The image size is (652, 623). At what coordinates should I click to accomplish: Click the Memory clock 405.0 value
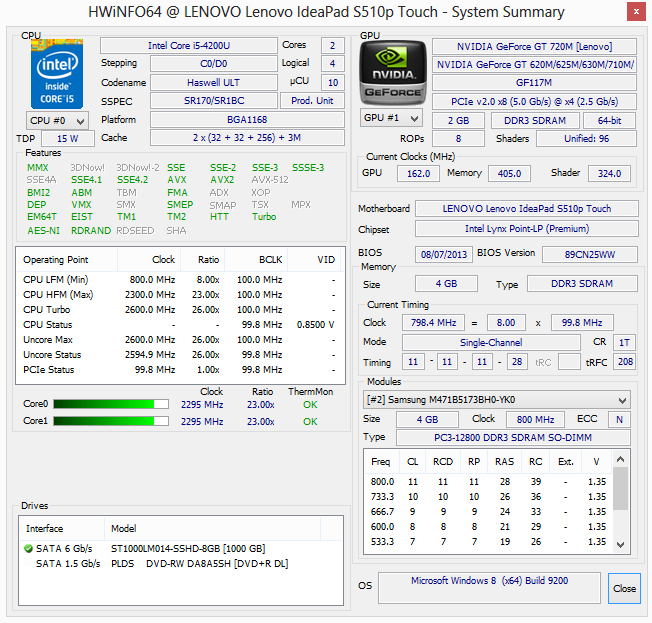pos(509,173)
